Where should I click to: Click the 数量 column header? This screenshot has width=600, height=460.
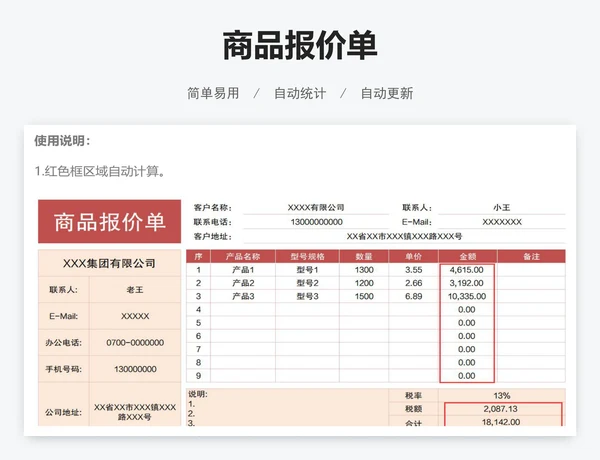click(x=364, y=256)
